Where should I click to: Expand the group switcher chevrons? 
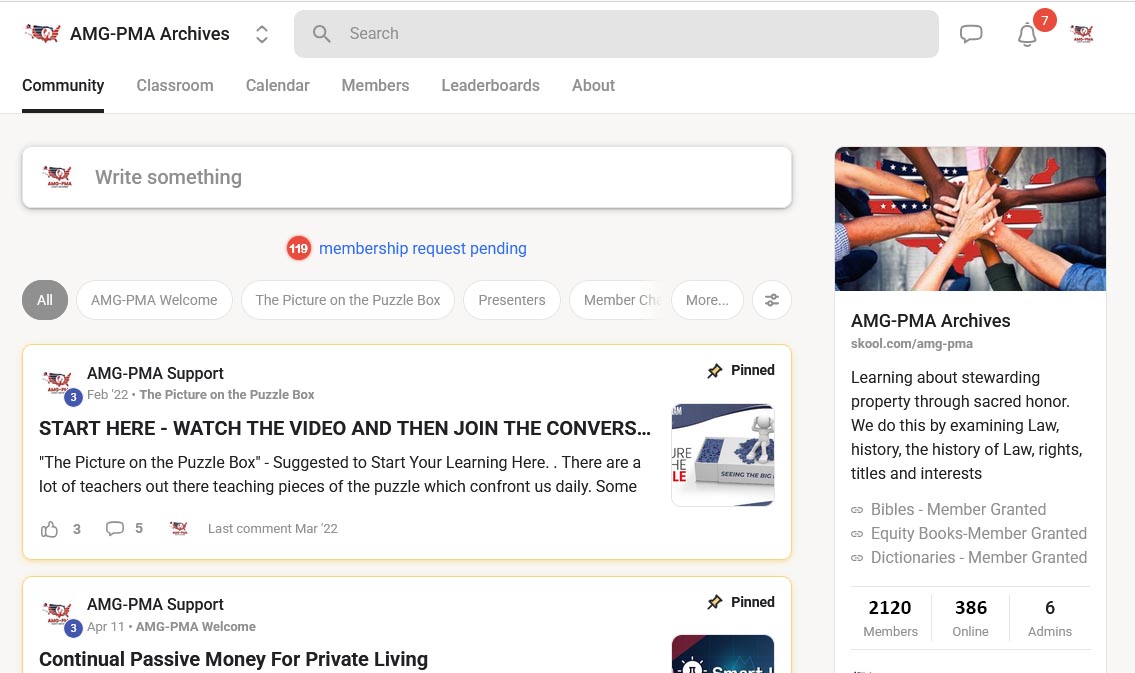click(262, 34)
